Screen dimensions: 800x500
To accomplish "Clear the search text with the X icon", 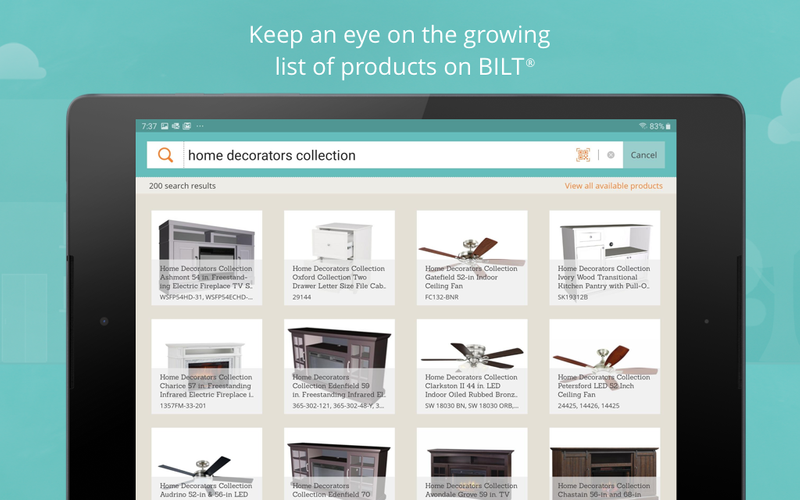I will pyautogui.click(x=611, y=155).
